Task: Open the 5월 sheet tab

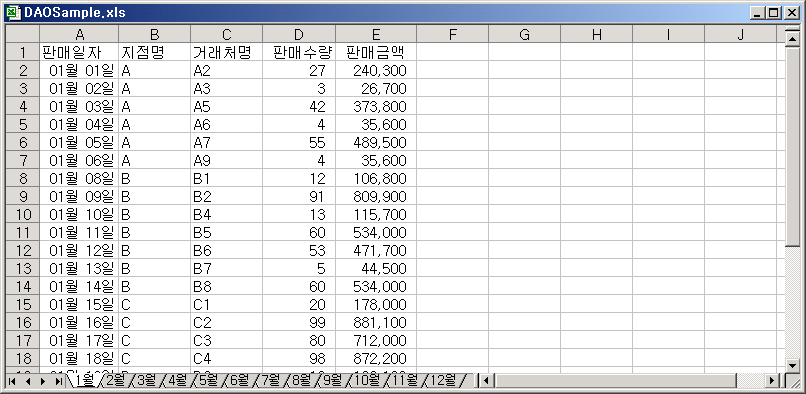Action: [208, 380]
